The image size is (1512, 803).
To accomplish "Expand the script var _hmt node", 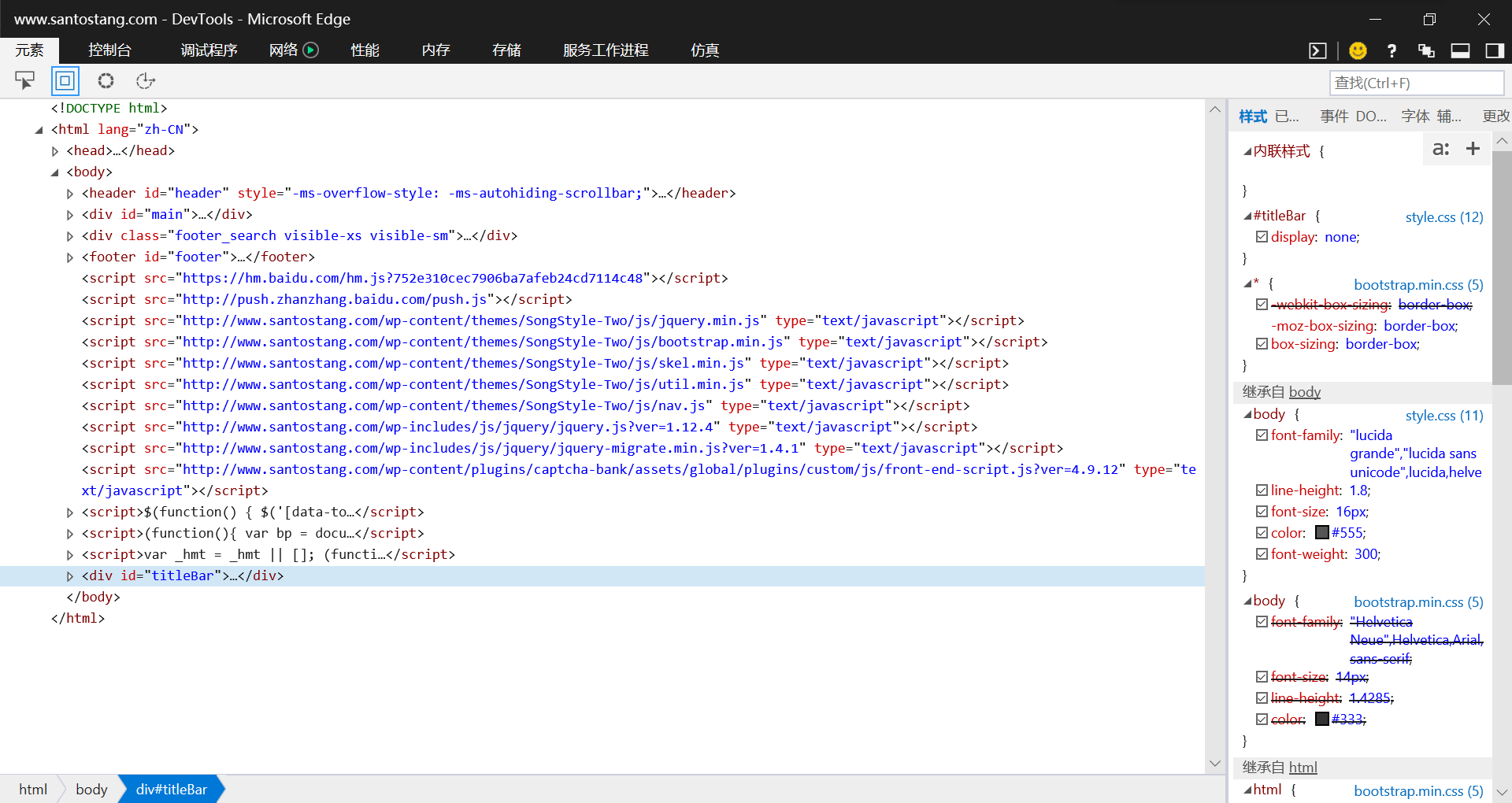I will [x=70, y=555].
